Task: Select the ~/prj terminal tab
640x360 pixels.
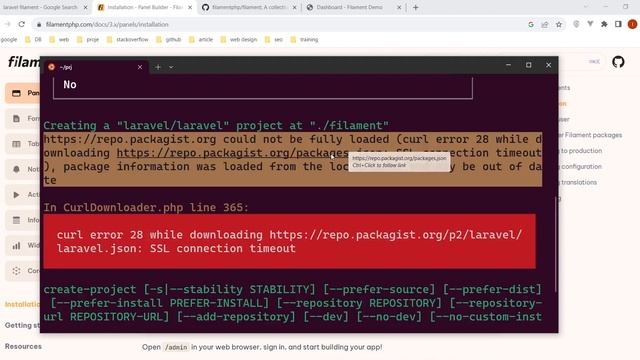Action: (x=96, y=67)
